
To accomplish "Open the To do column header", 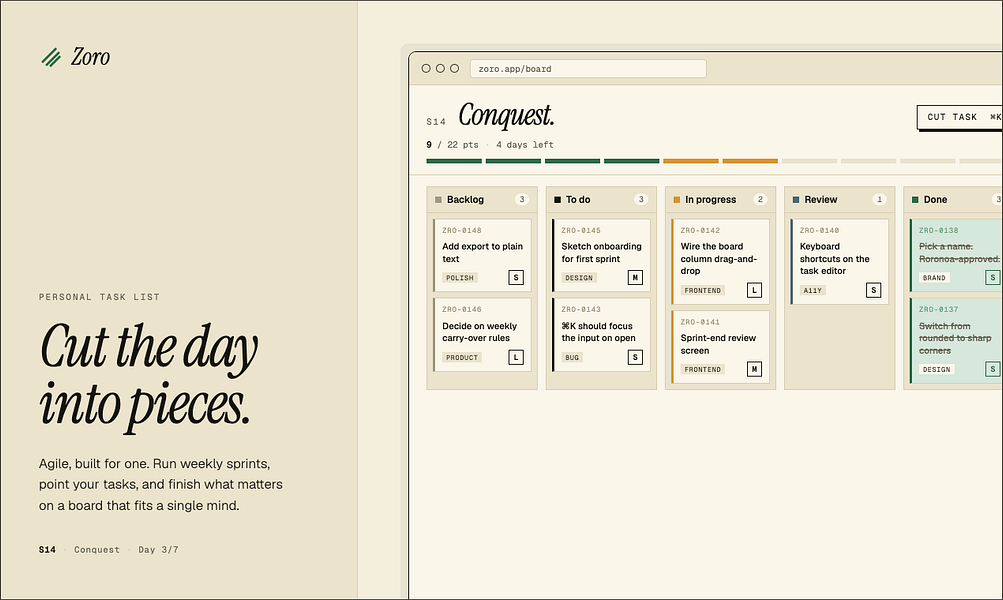I will click(x=601, y=200).
